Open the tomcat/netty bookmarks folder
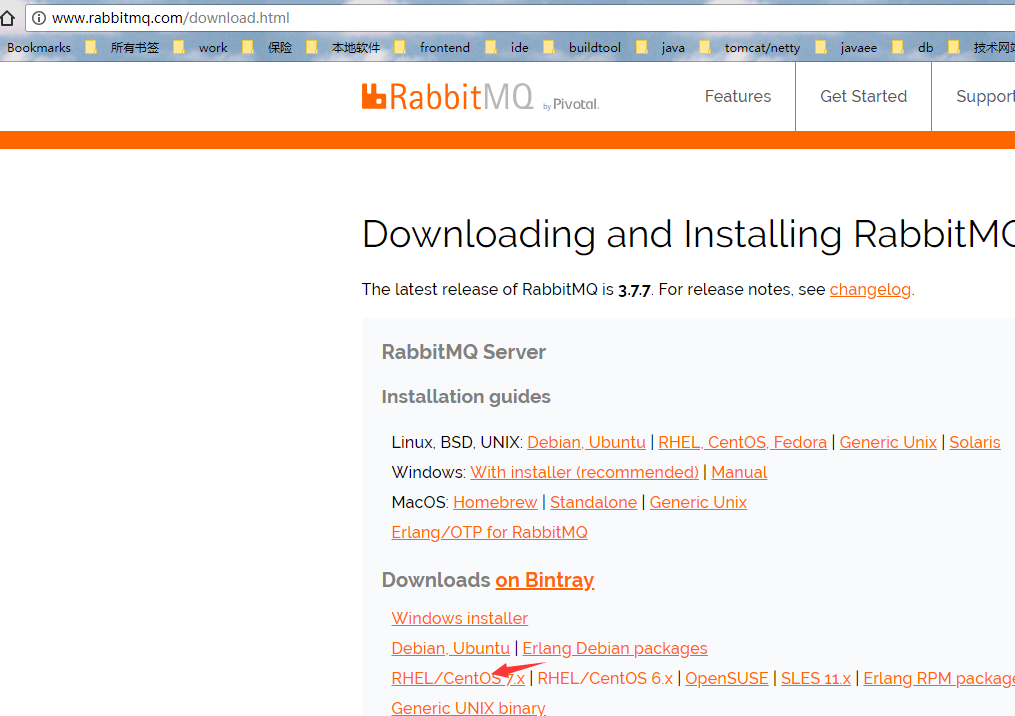 point(750,47)
